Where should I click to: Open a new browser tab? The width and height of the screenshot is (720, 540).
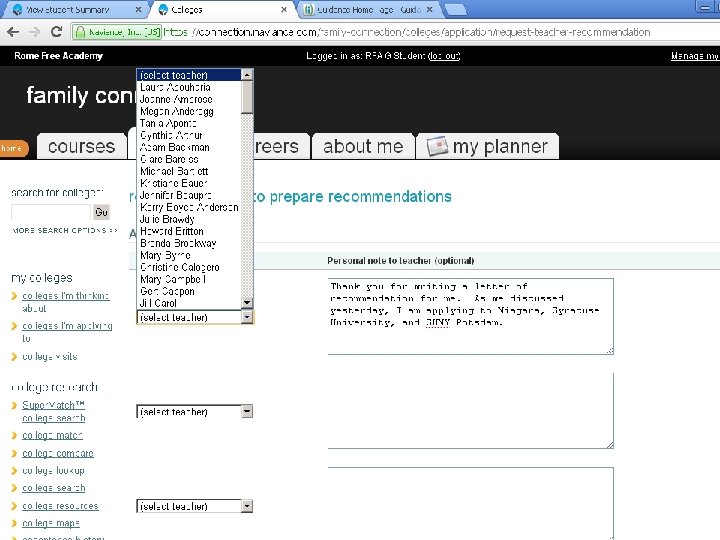[455, 10]
